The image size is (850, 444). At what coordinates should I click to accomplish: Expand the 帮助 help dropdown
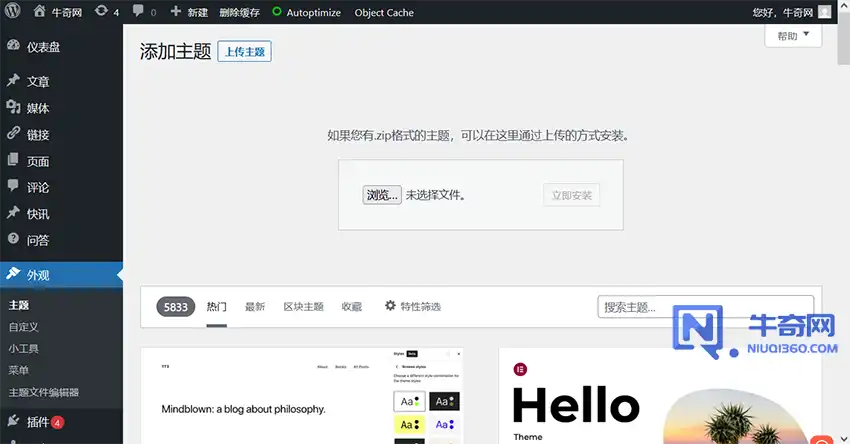(x=793, y=36)
